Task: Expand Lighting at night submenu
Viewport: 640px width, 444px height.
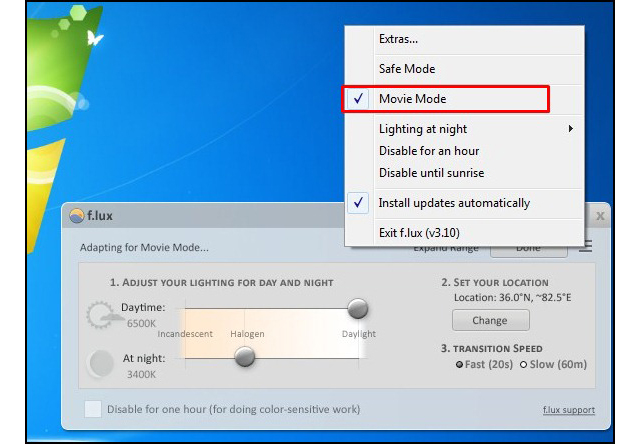Action: [464, 129]
